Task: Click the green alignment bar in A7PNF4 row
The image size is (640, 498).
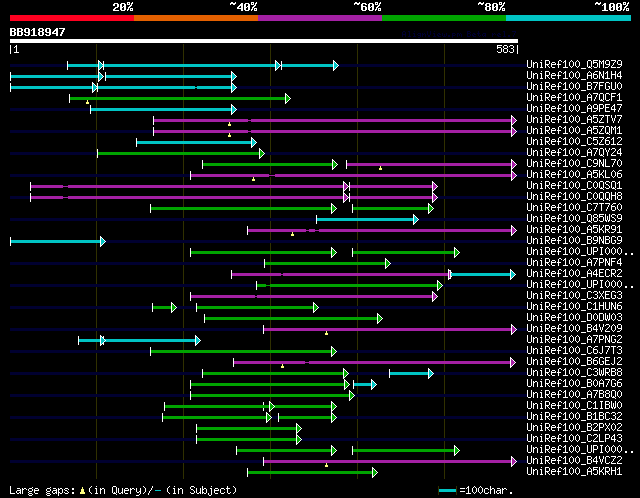Action: 327,264
